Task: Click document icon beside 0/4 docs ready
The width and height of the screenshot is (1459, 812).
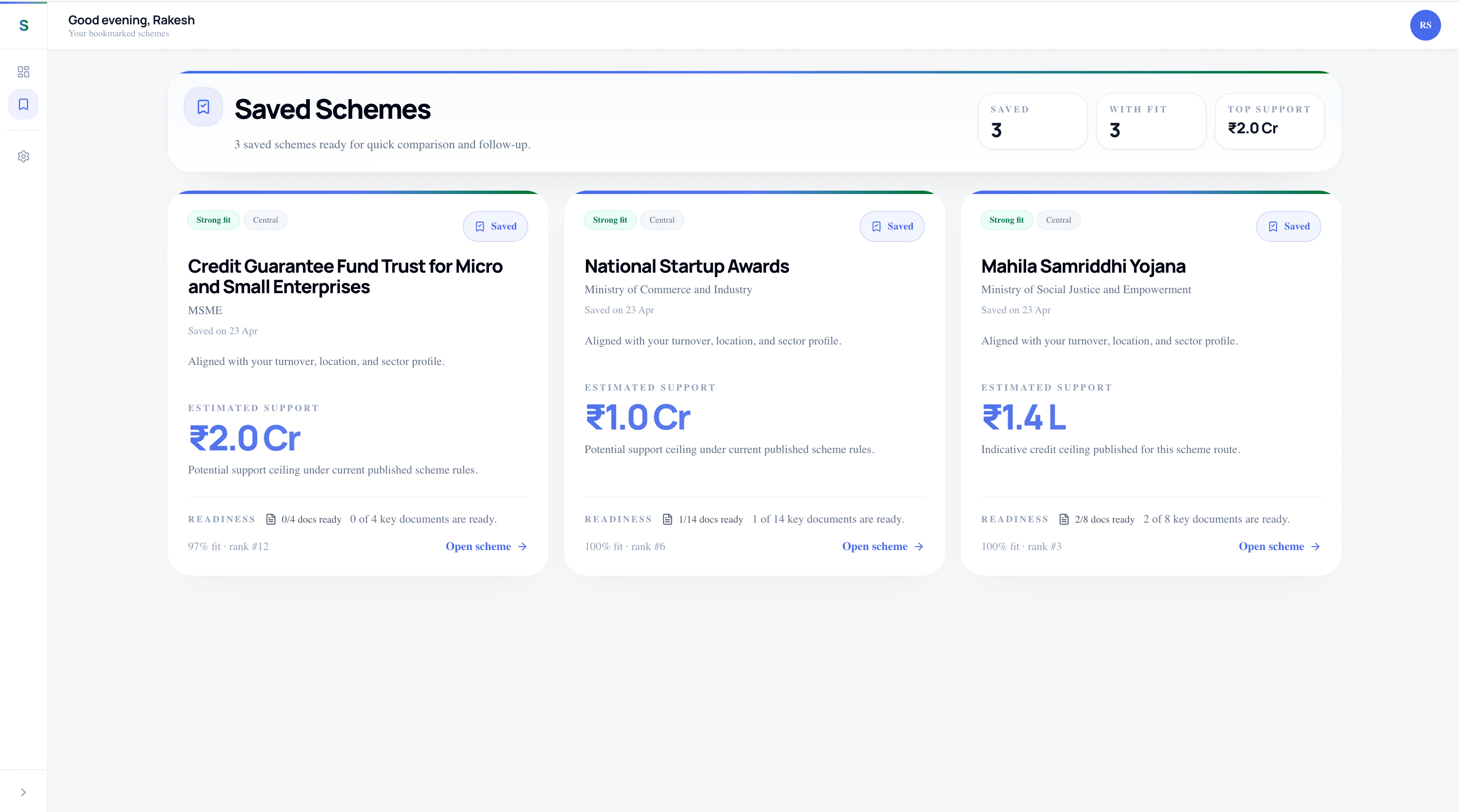Action: pos(271,519)
